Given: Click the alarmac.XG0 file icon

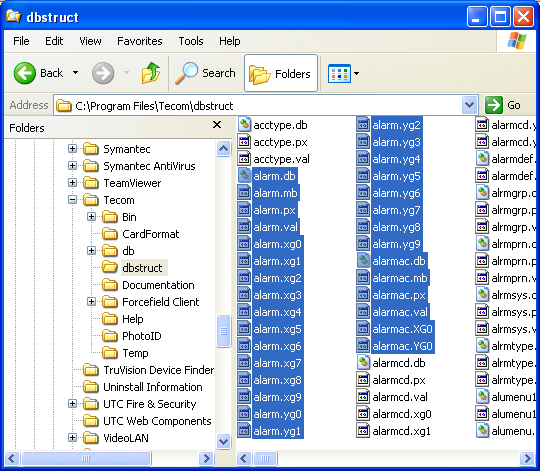Looking at the screenshot, I should (363, 329).
